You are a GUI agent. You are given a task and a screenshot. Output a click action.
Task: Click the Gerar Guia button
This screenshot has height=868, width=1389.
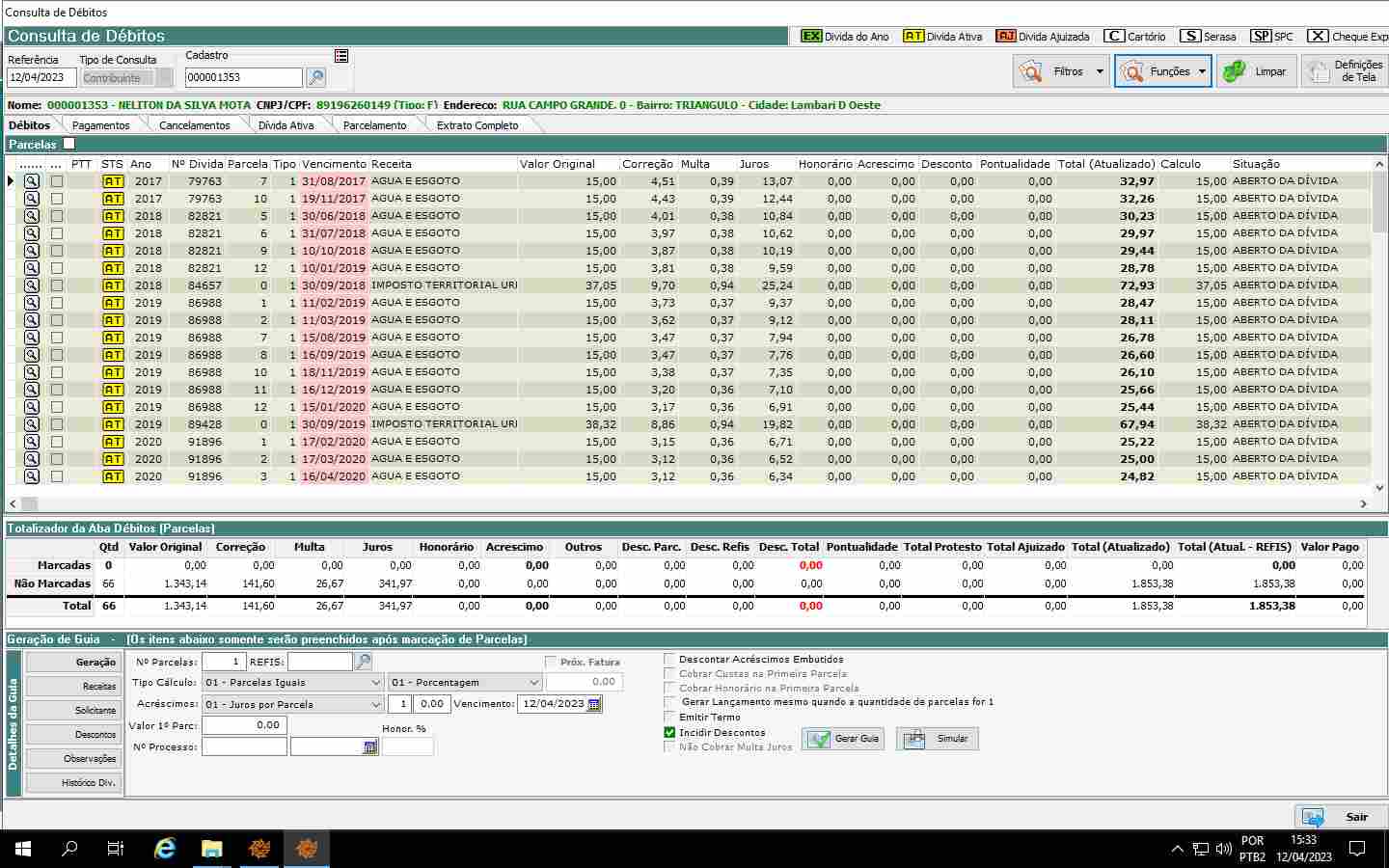844,739
